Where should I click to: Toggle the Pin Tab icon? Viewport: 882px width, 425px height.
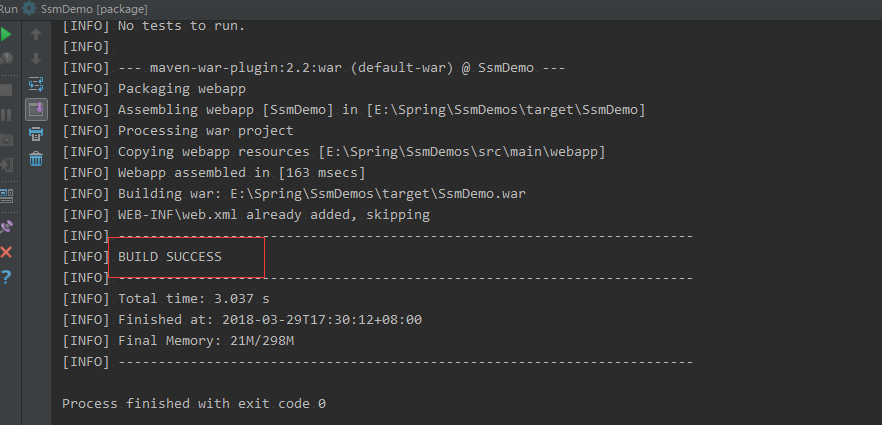pos(6,227)
